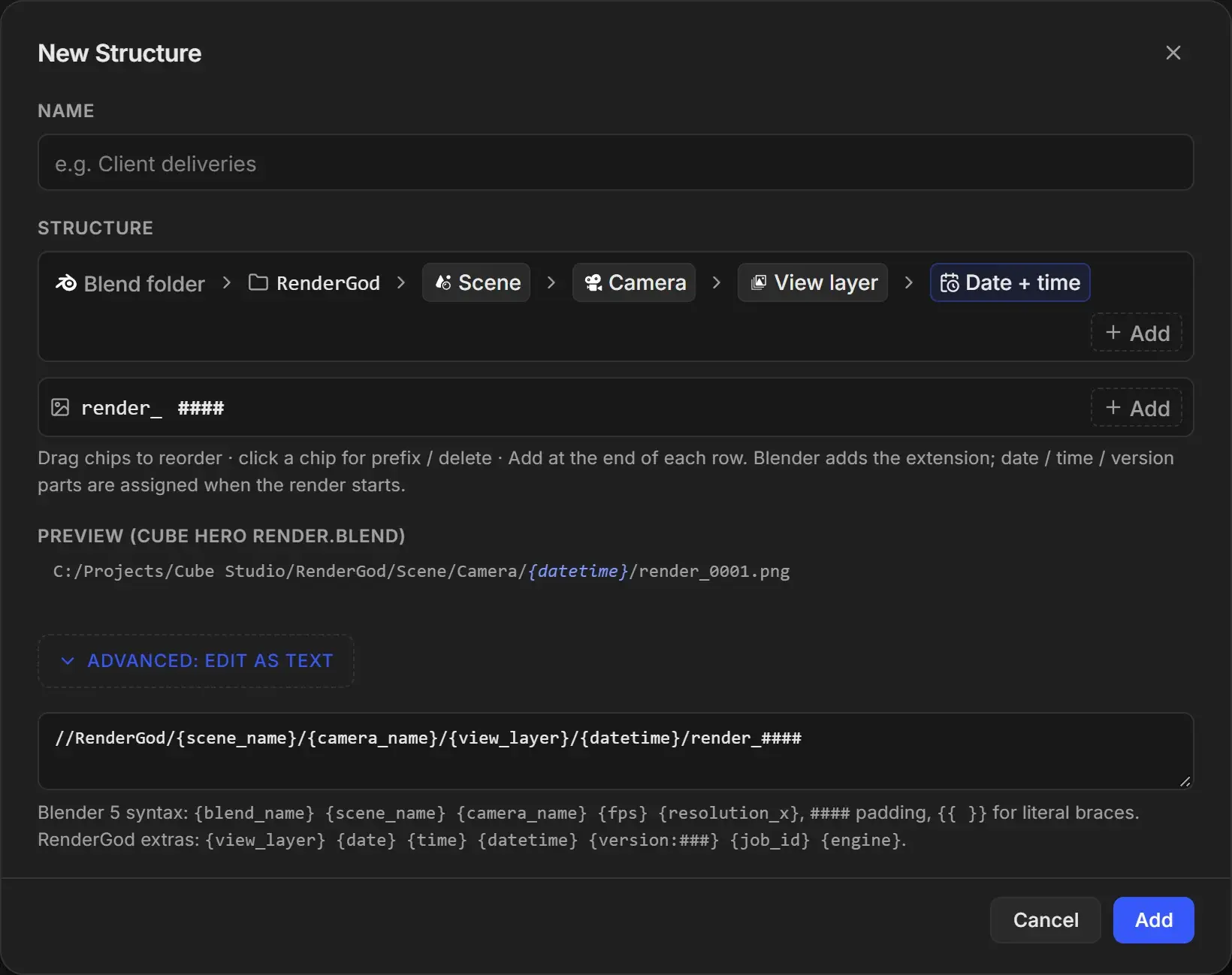Click the STRUCTURE section label
This screenshot has width=1232, height=975.
(95, 228)
